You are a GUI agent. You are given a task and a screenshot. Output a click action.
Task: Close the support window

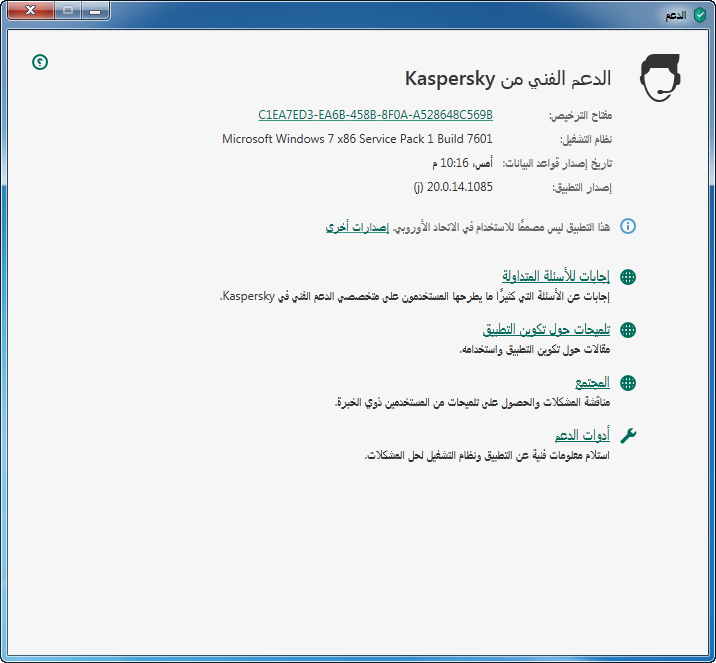(x=31, y=10)
